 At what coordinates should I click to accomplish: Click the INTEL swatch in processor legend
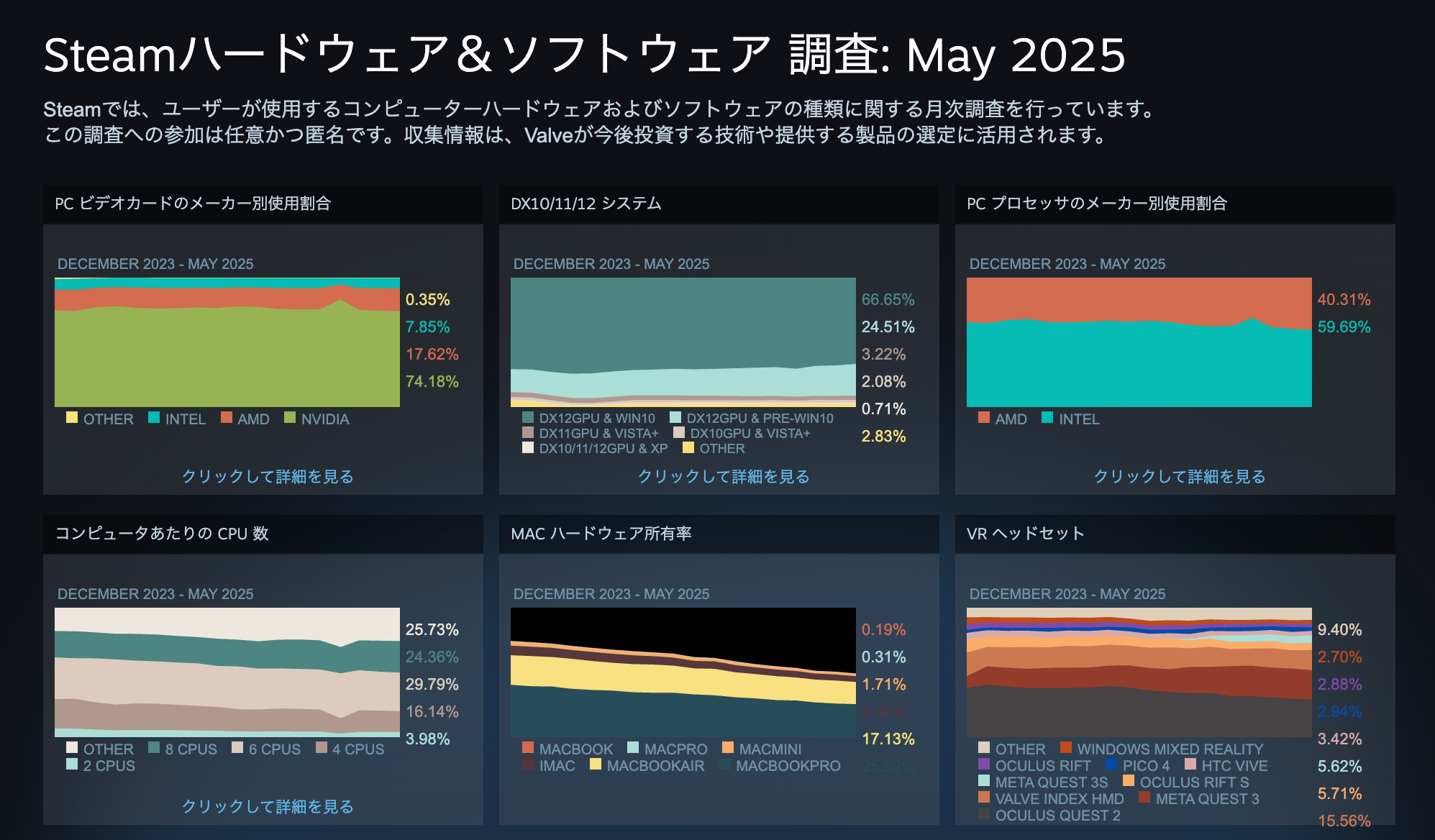pos(1047,417)
